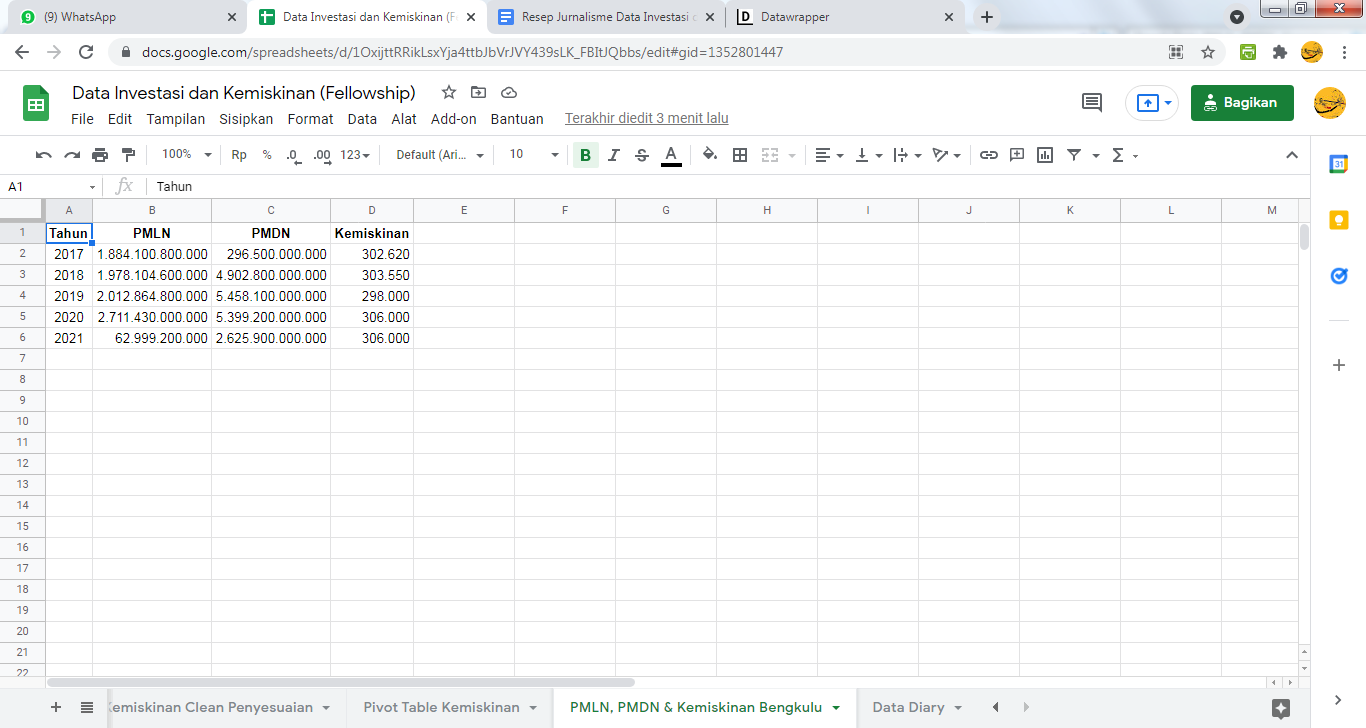Insert a chart using toolbar icon
Image resolution: width=1366 pixels, height=728 pixels.
(x=1045, y=155)
